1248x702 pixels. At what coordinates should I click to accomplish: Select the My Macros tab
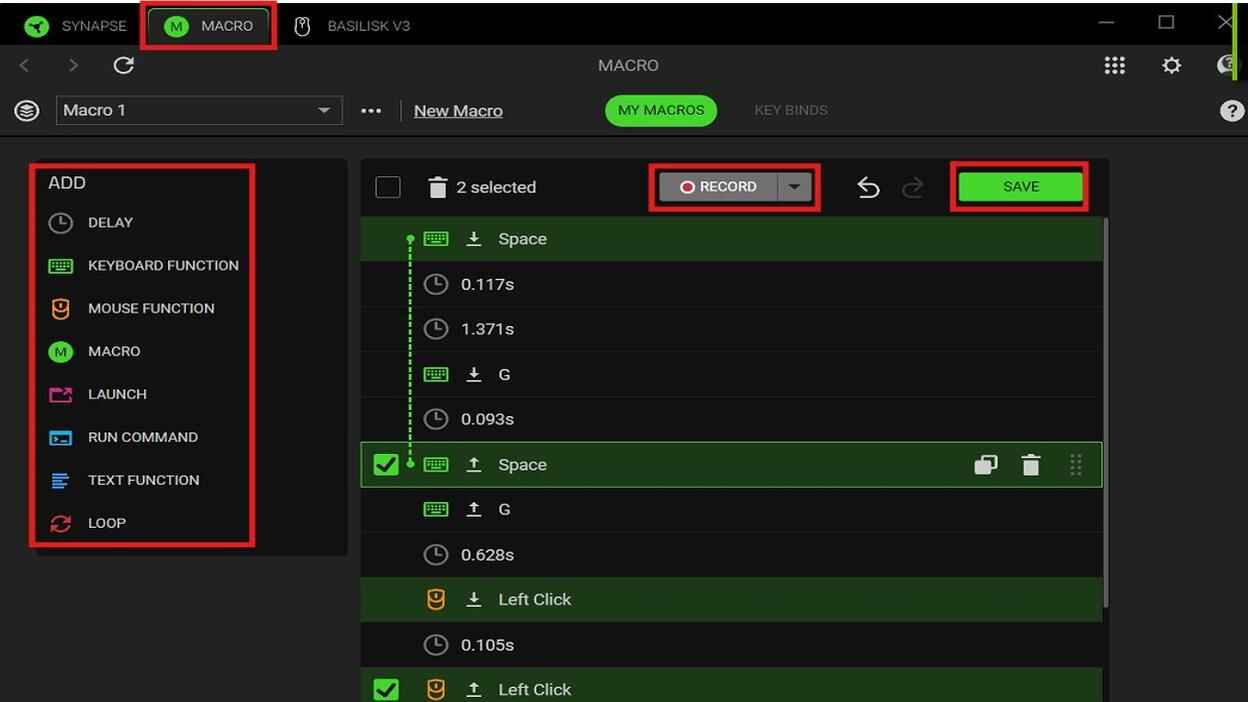point(661,110)
